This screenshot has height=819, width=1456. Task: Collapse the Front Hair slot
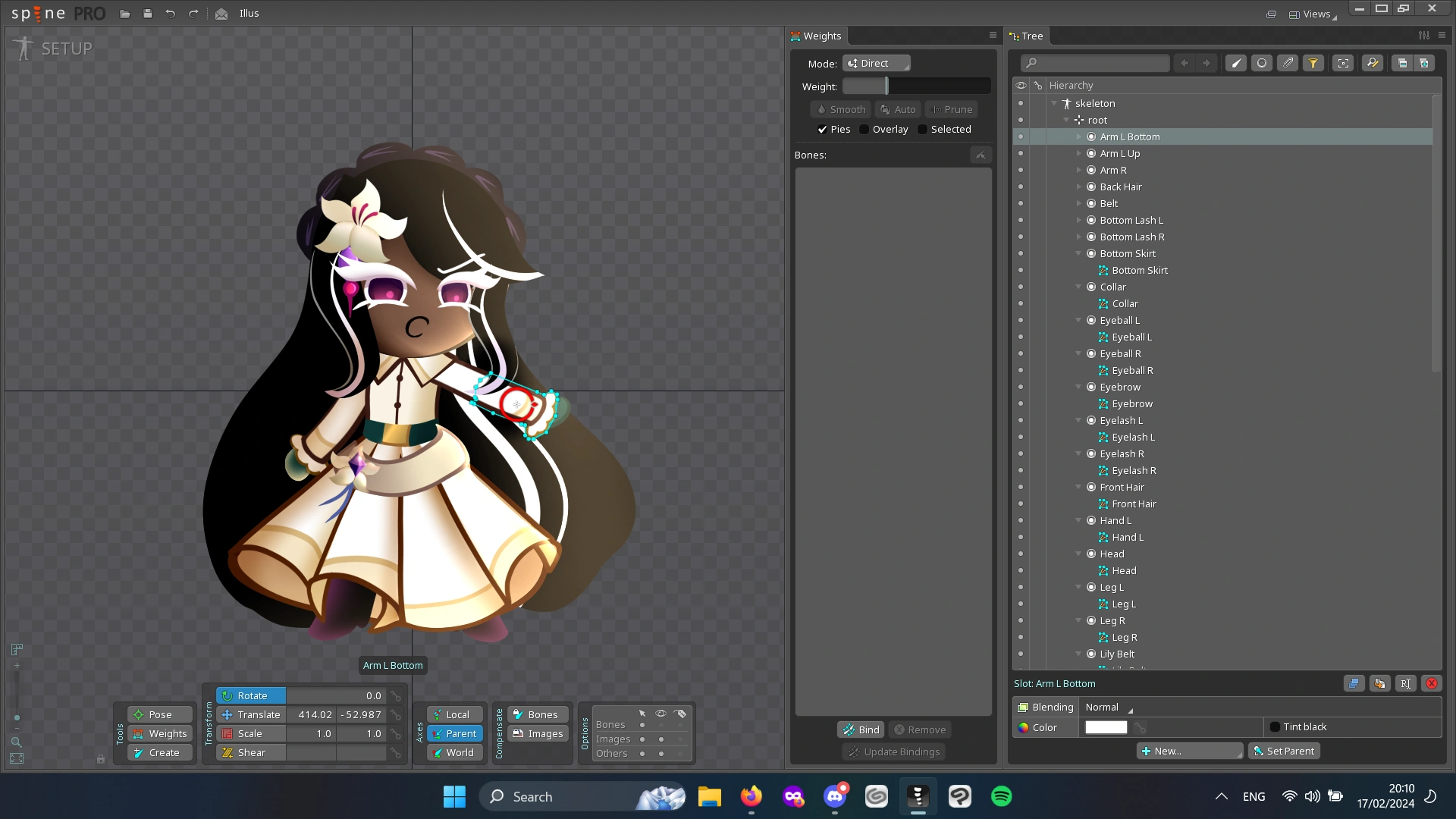(1079, 488)
